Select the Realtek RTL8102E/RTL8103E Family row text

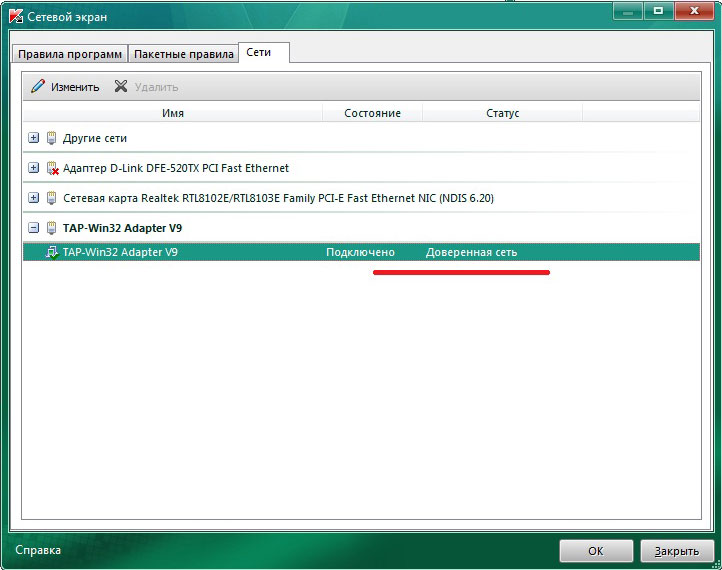(278, 198)
